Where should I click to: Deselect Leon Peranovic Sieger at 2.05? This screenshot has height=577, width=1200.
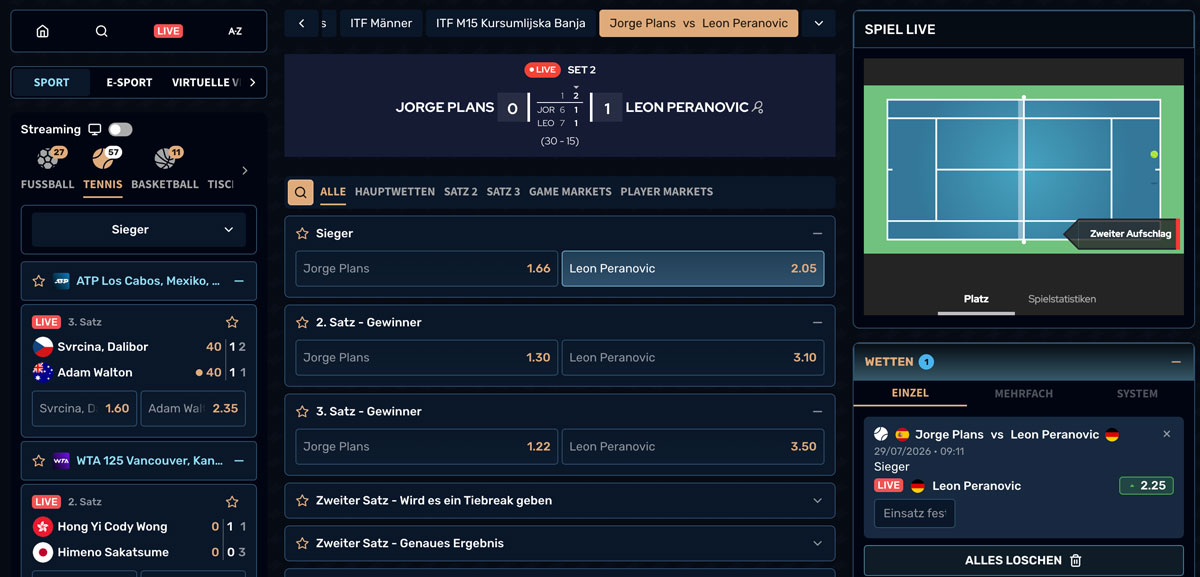(x=693, y=268)
